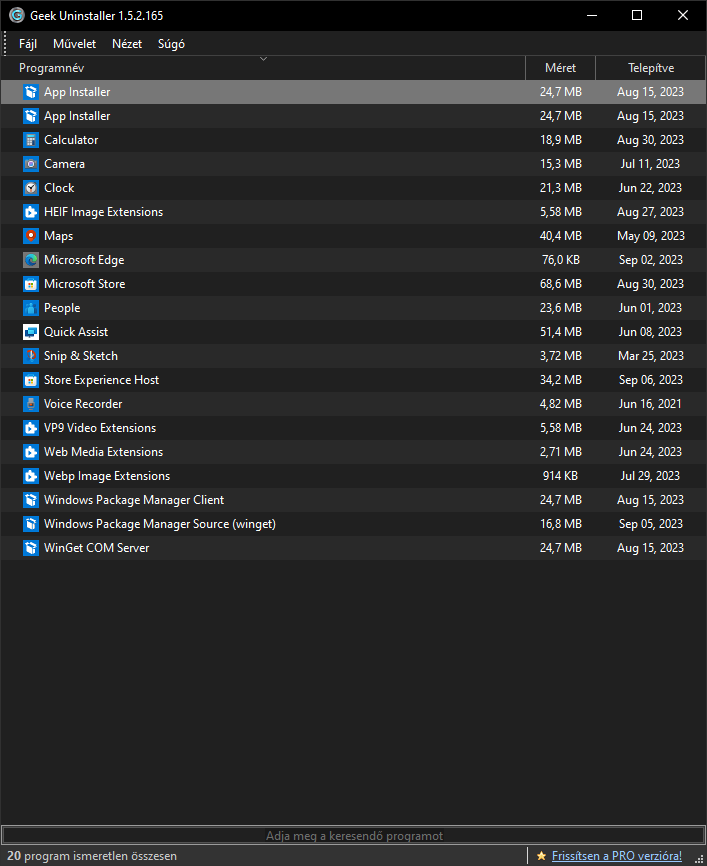Click the Calculator app icon

tap(29, 140)
